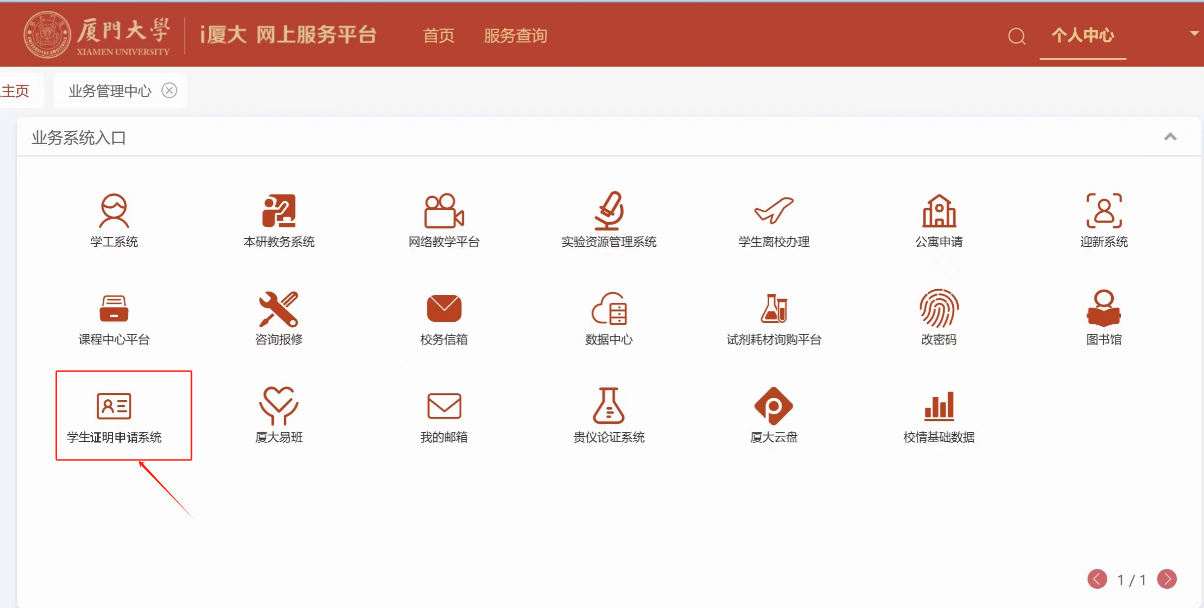Open 实验资源管理系统 microscope icon

tap(609, 211)
